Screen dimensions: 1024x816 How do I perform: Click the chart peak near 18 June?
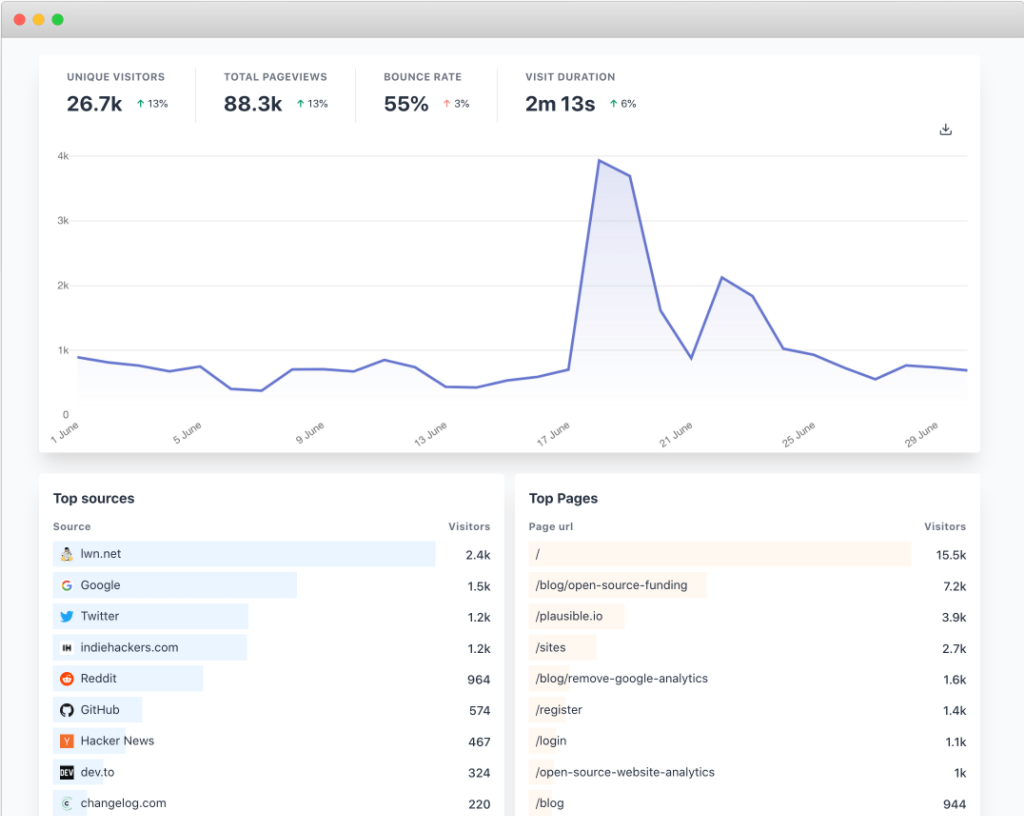point(599,160)
